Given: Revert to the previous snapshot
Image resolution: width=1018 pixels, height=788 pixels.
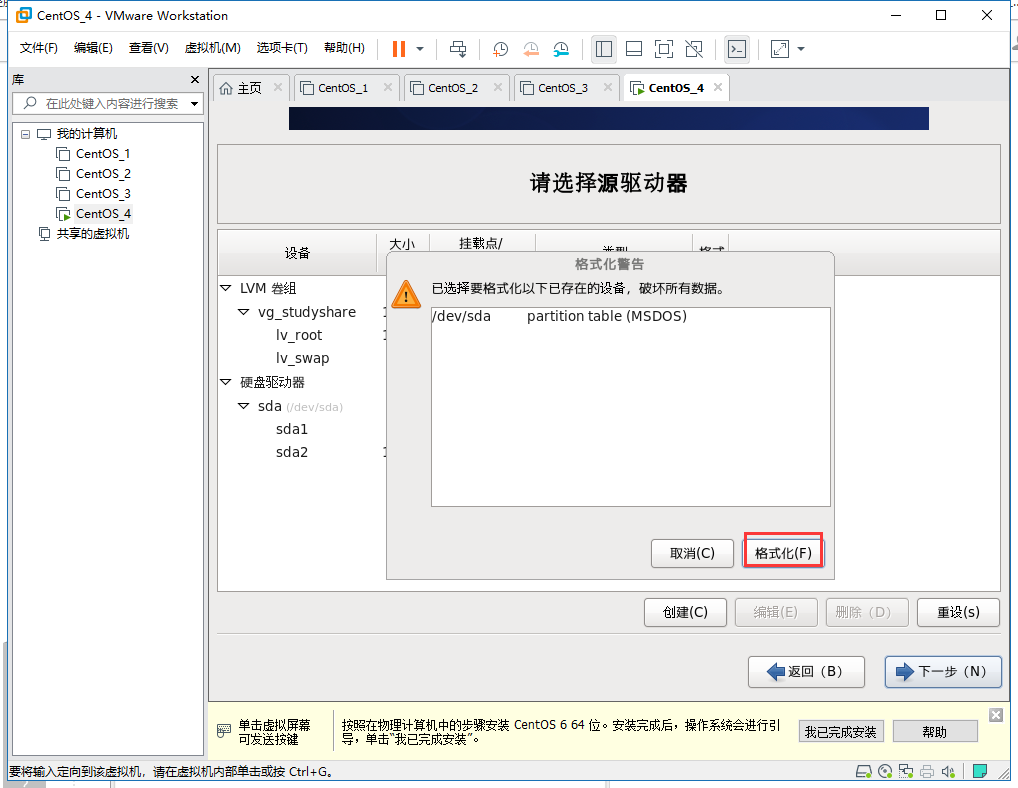Looking at the screenshot, I should coord(530,49).
